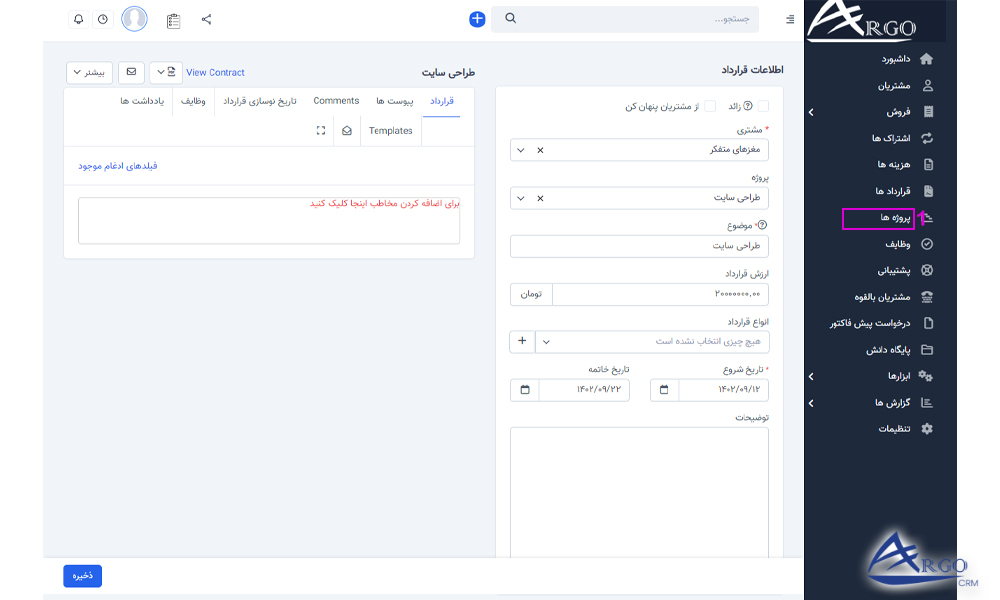The image size is (1000, 600).
Task: Enable the زائد checkbox
Action: tap(763, 105)
